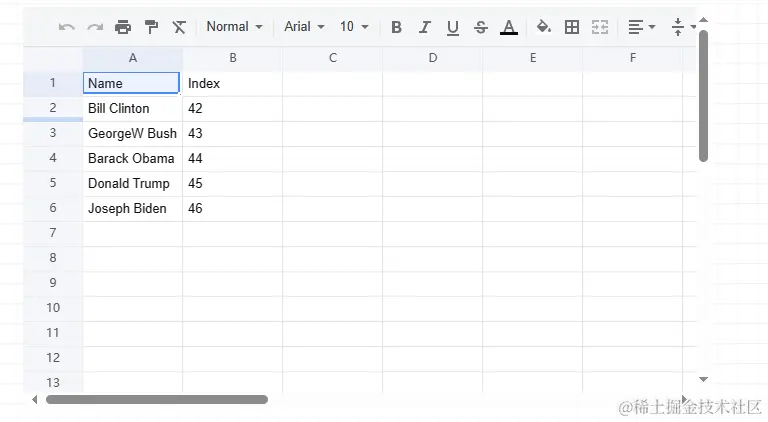Viewport: 768px width, 422px height.
Task: Toggle Bold formatting
Action: (x=397, y=27)
